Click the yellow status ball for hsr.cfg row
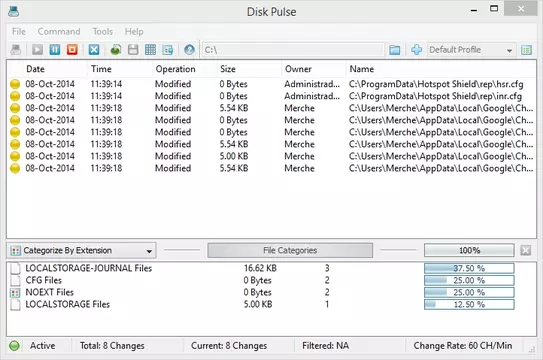The height and width of the screenshot is (360, 543). click(15, 84)
